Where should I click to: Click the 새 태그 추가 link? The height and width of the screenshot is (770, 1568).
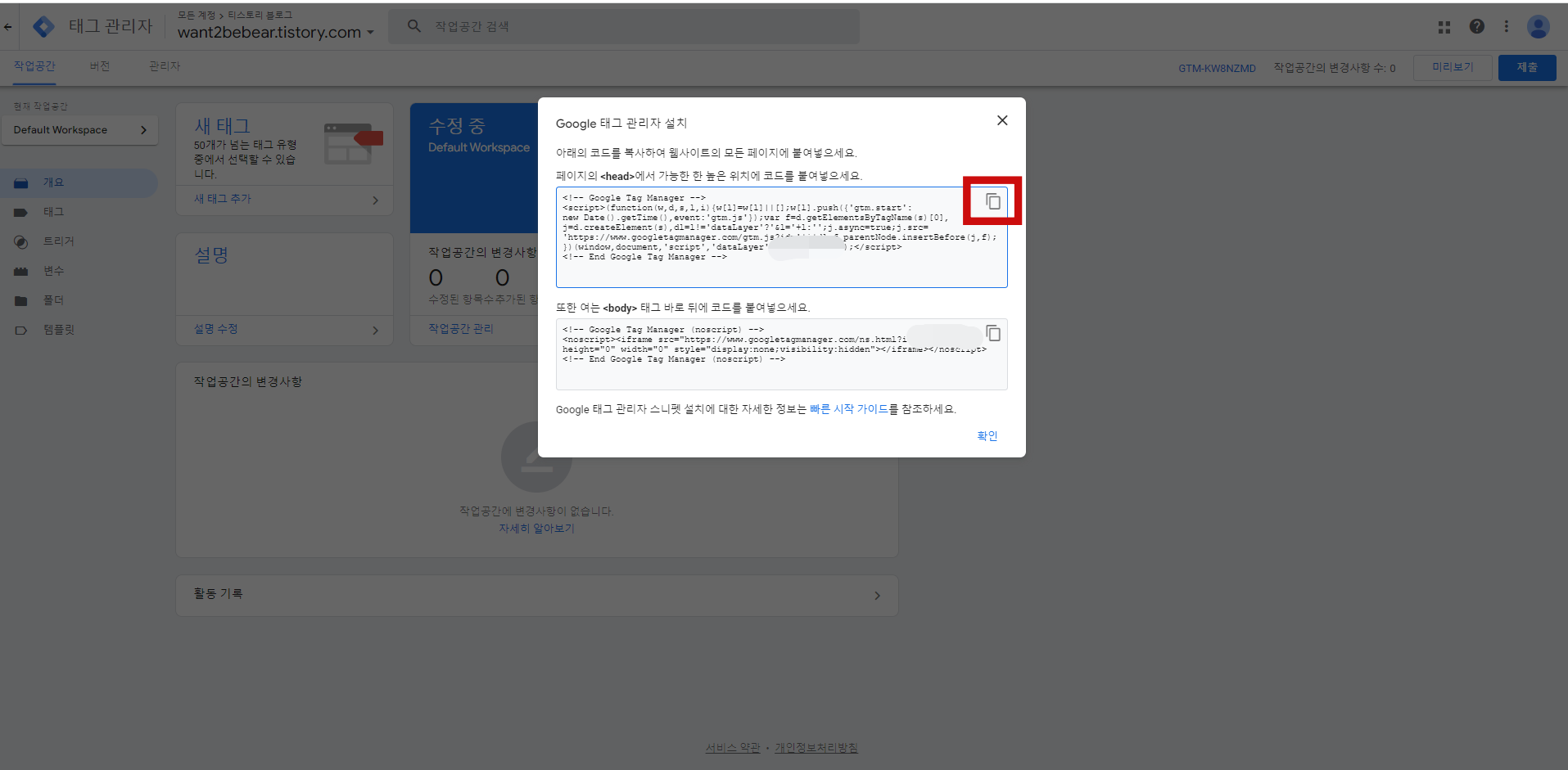pyautogui.click(x=223, y=199)
